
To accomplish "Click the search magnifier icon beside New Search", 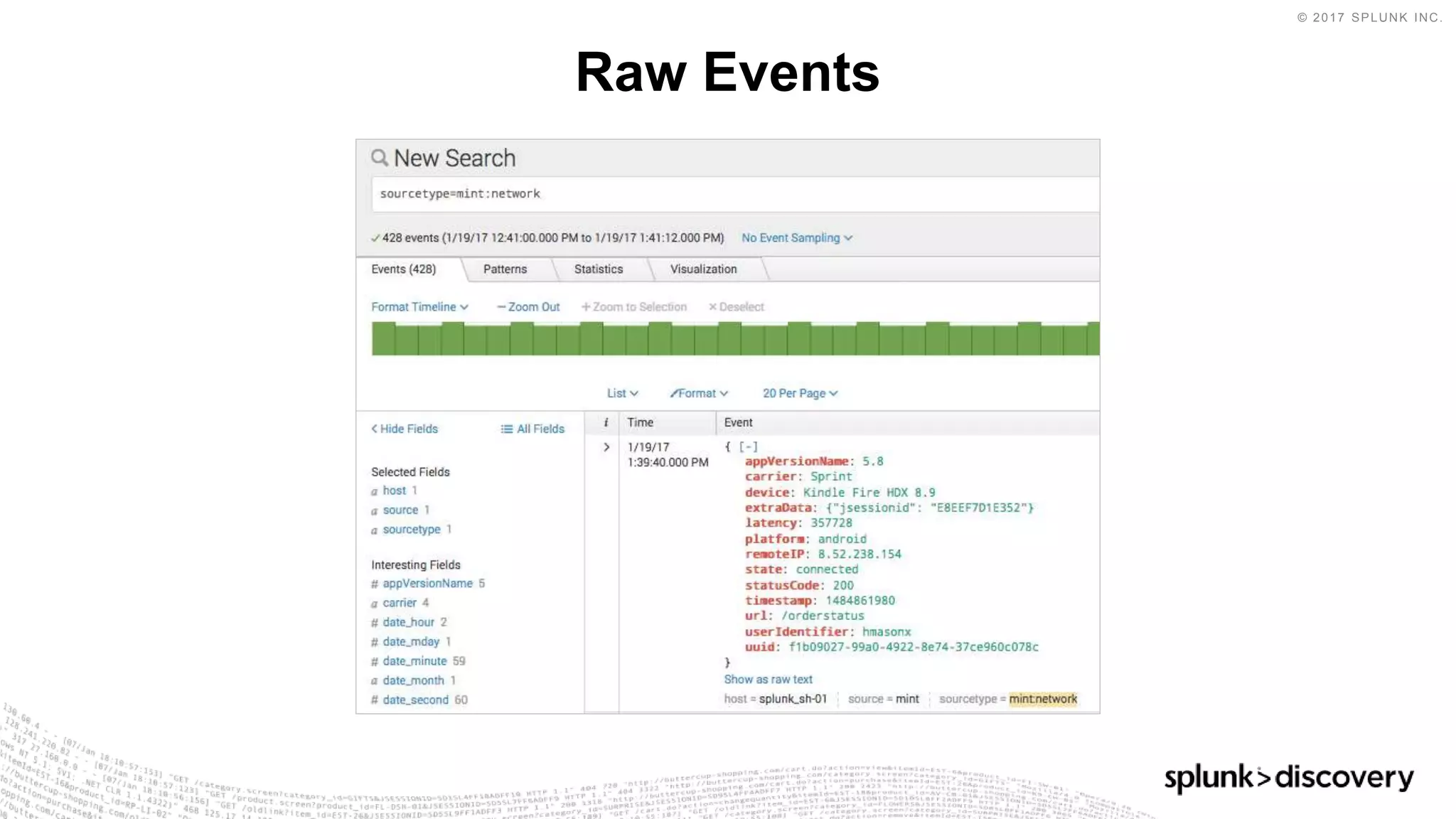I will click(380, 158).
